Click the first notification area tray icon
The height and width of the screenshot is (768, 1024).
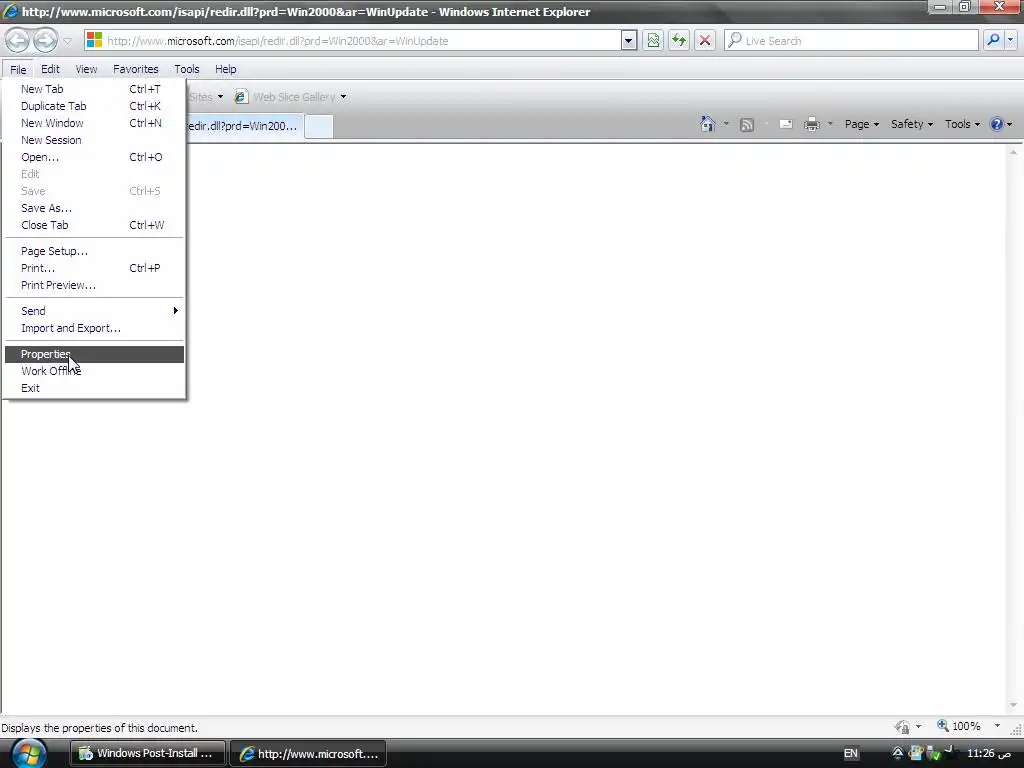click(898, 754)
